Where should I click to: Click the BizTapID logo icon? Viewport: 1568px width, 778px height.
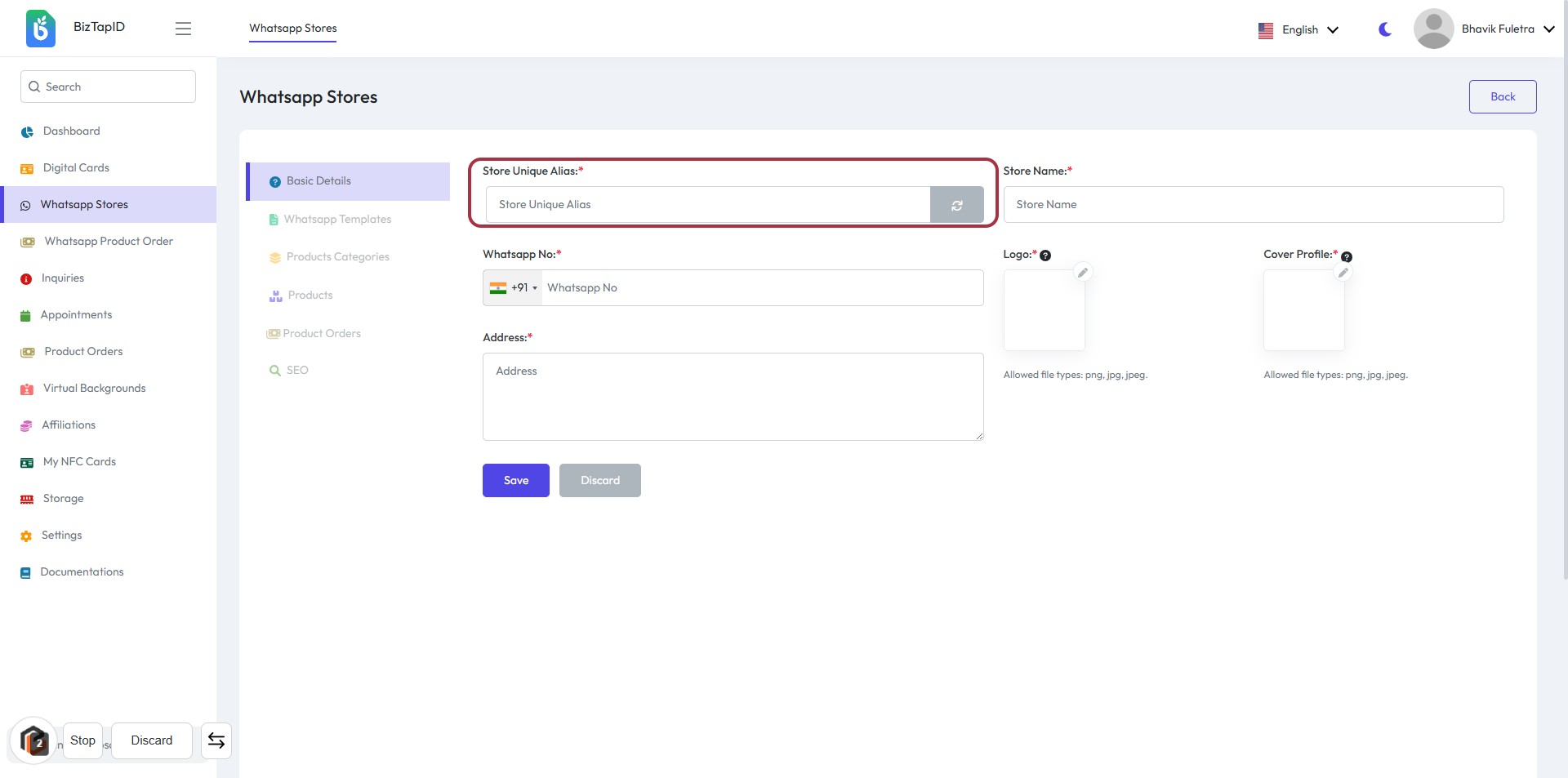[40, 29]
